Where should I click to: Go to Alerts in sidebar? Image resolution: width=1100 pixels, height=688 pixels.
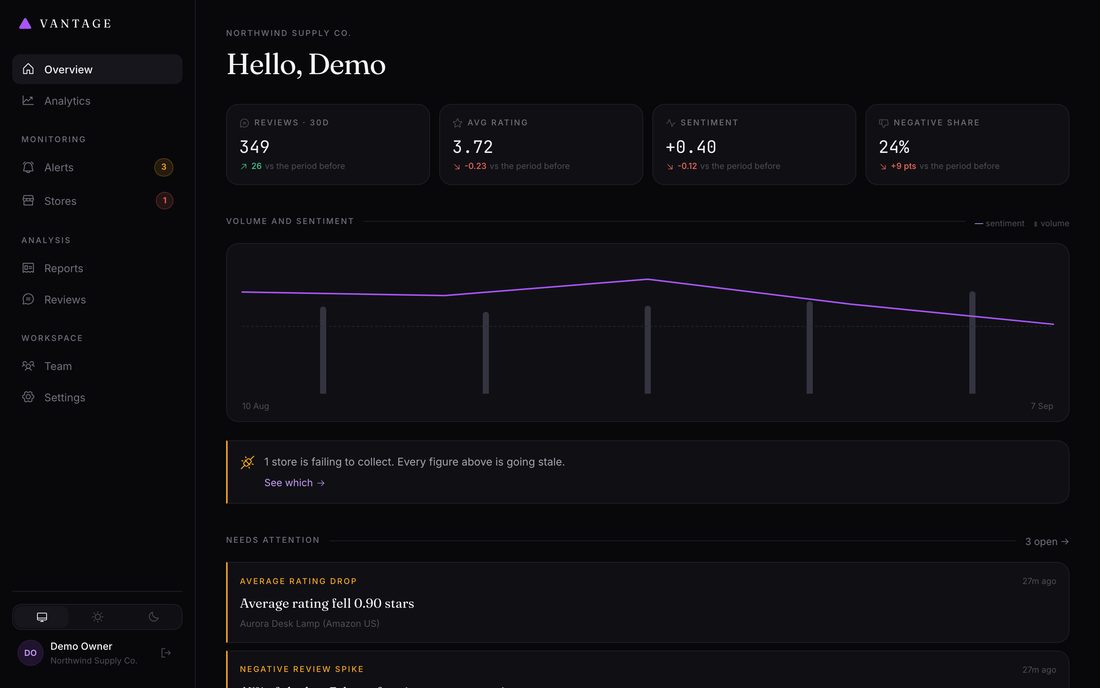pyautogui.click(x=98, y=167)
